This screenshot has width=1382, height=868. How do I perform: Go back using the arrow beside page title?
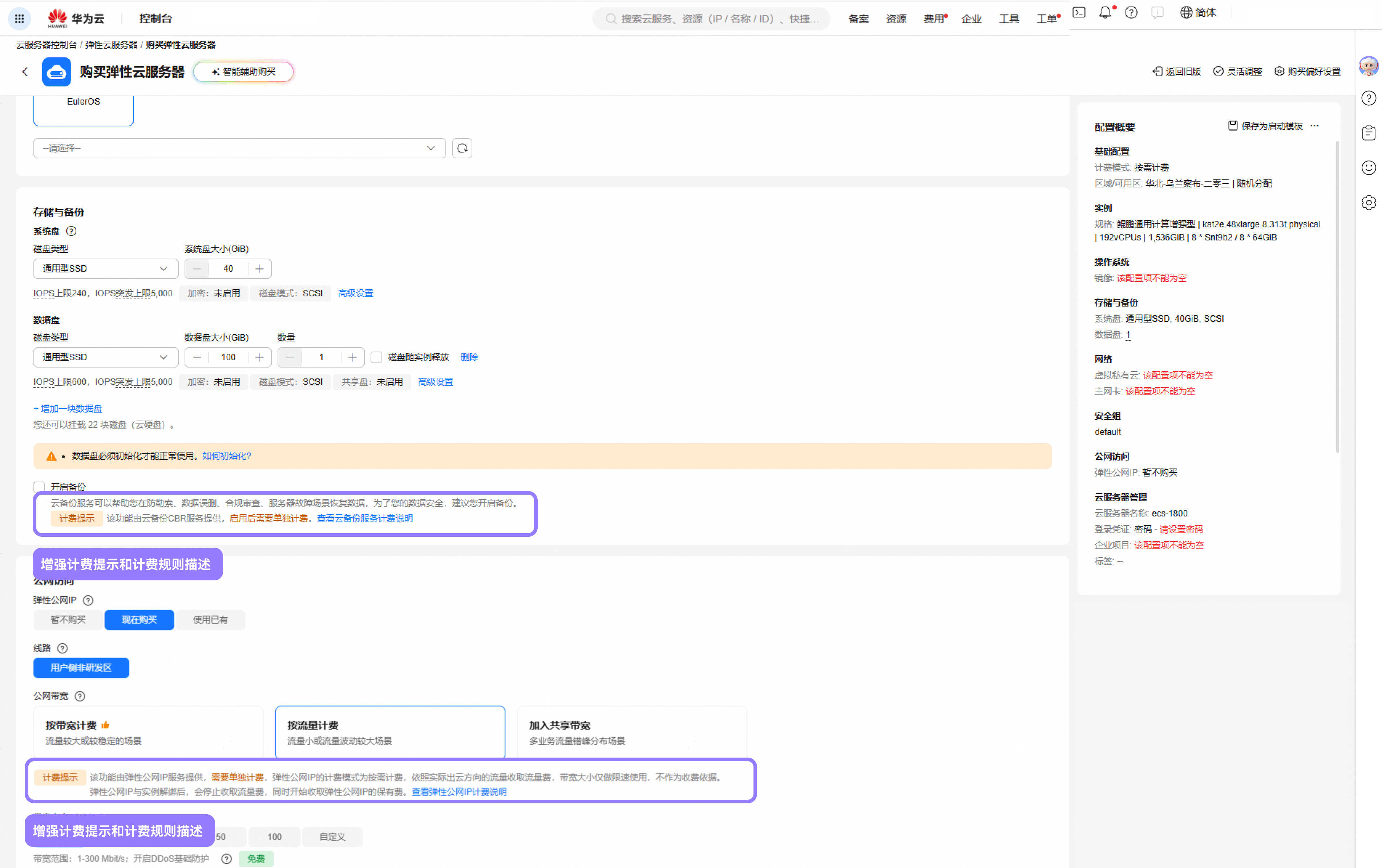[x=25, y=72]
